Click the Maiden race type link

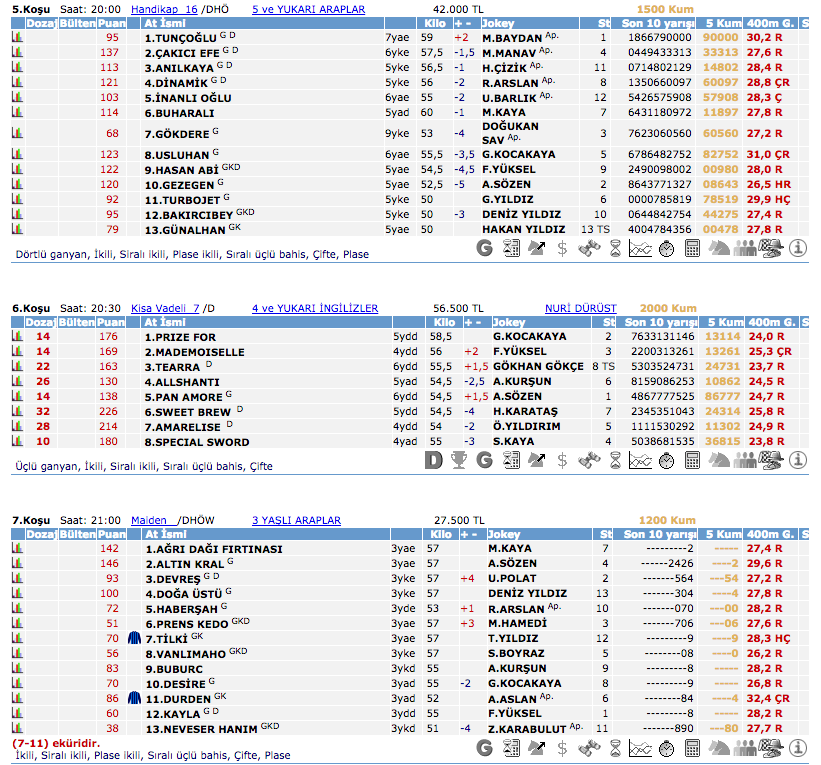(x=148, y=520)
